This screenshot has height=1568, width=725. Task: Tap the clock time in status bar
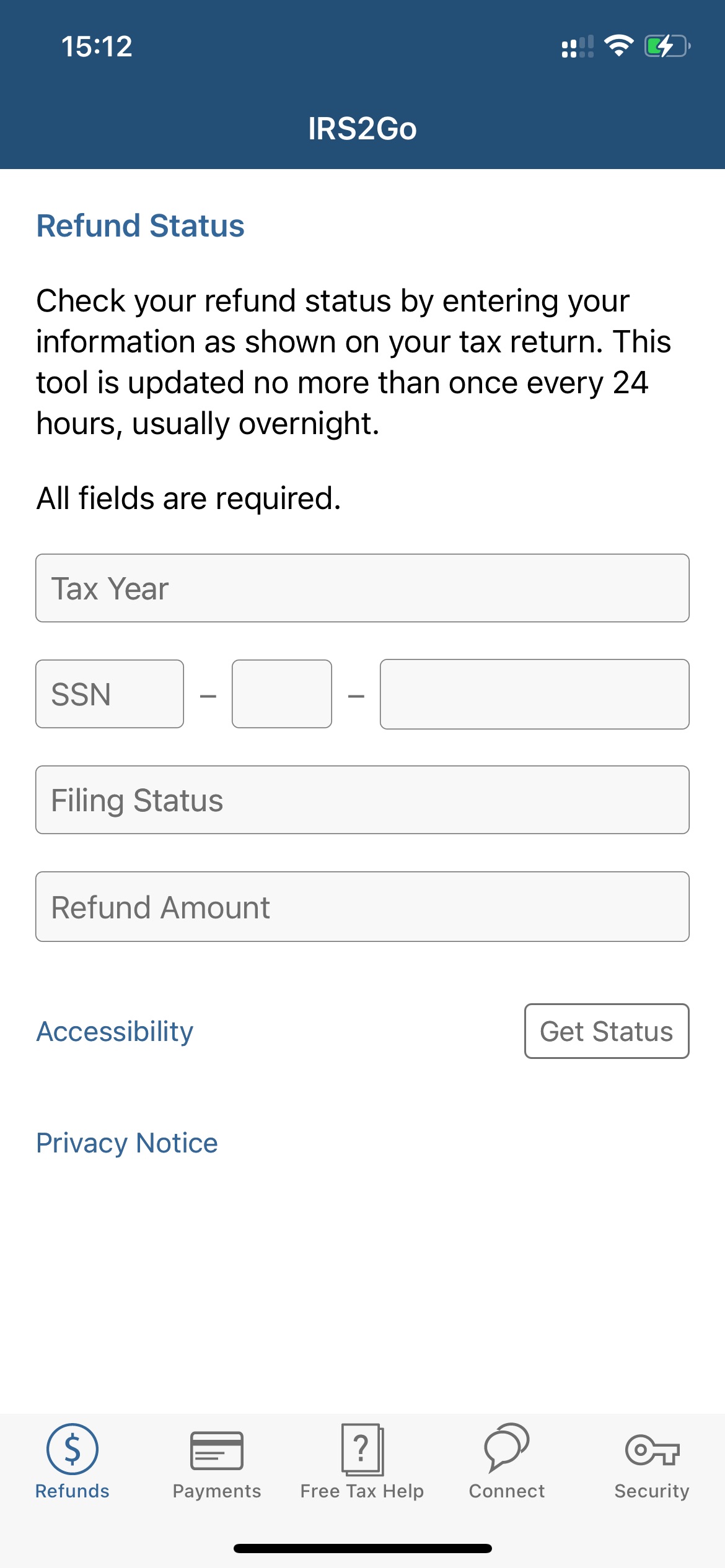pyautogui.click(x=97, y=46)
